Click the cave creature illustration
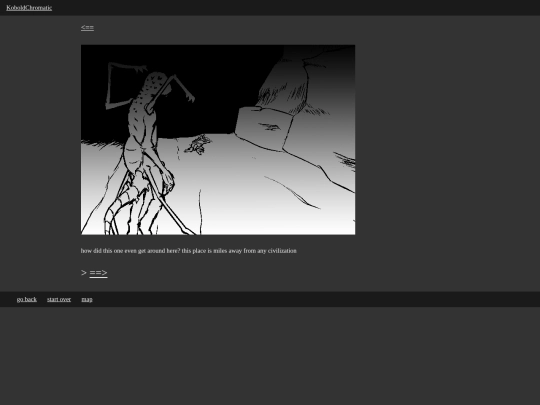Image resolution: width=540 pixels, height=405 pixels. [x=218, y=140]
